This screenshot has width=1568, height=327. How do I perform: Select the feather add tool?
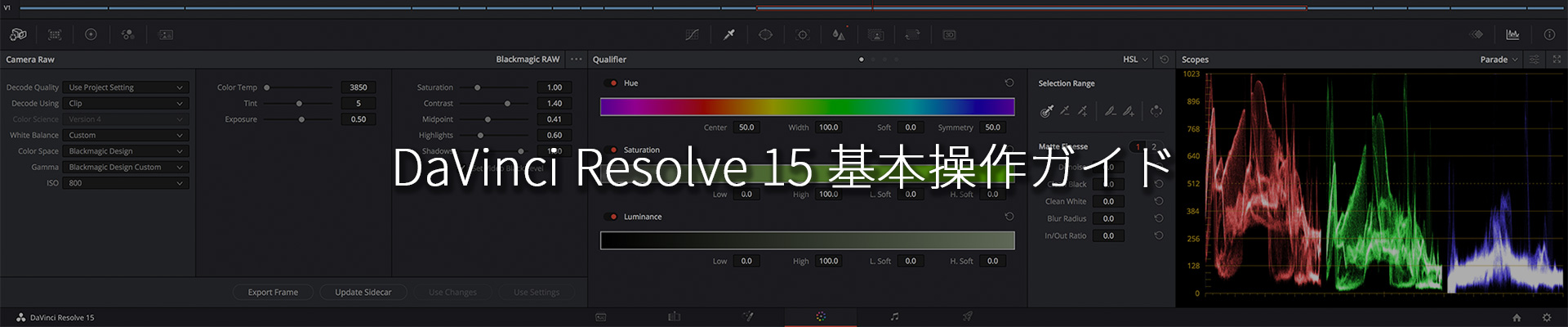(1129, 110)
